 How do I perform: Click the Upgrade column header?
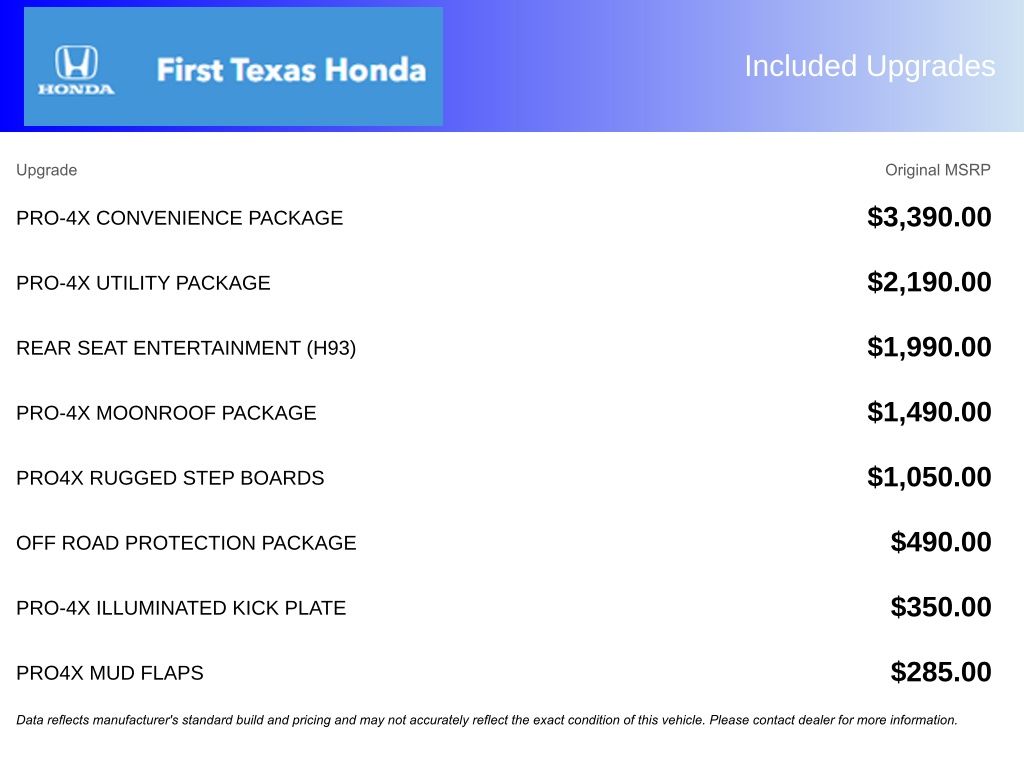coord(46,170)
